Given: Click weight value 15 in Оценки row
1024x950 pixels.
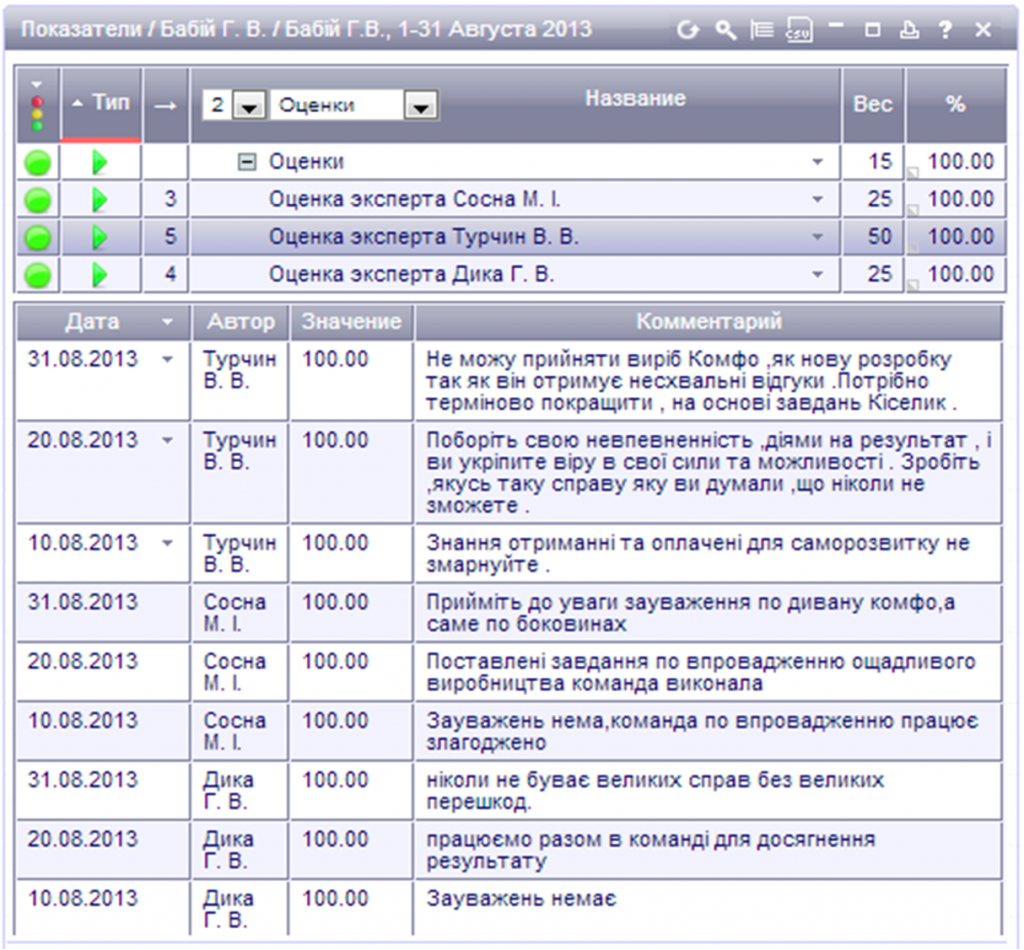Looking at the screenshot, I should tap(880, 162).
